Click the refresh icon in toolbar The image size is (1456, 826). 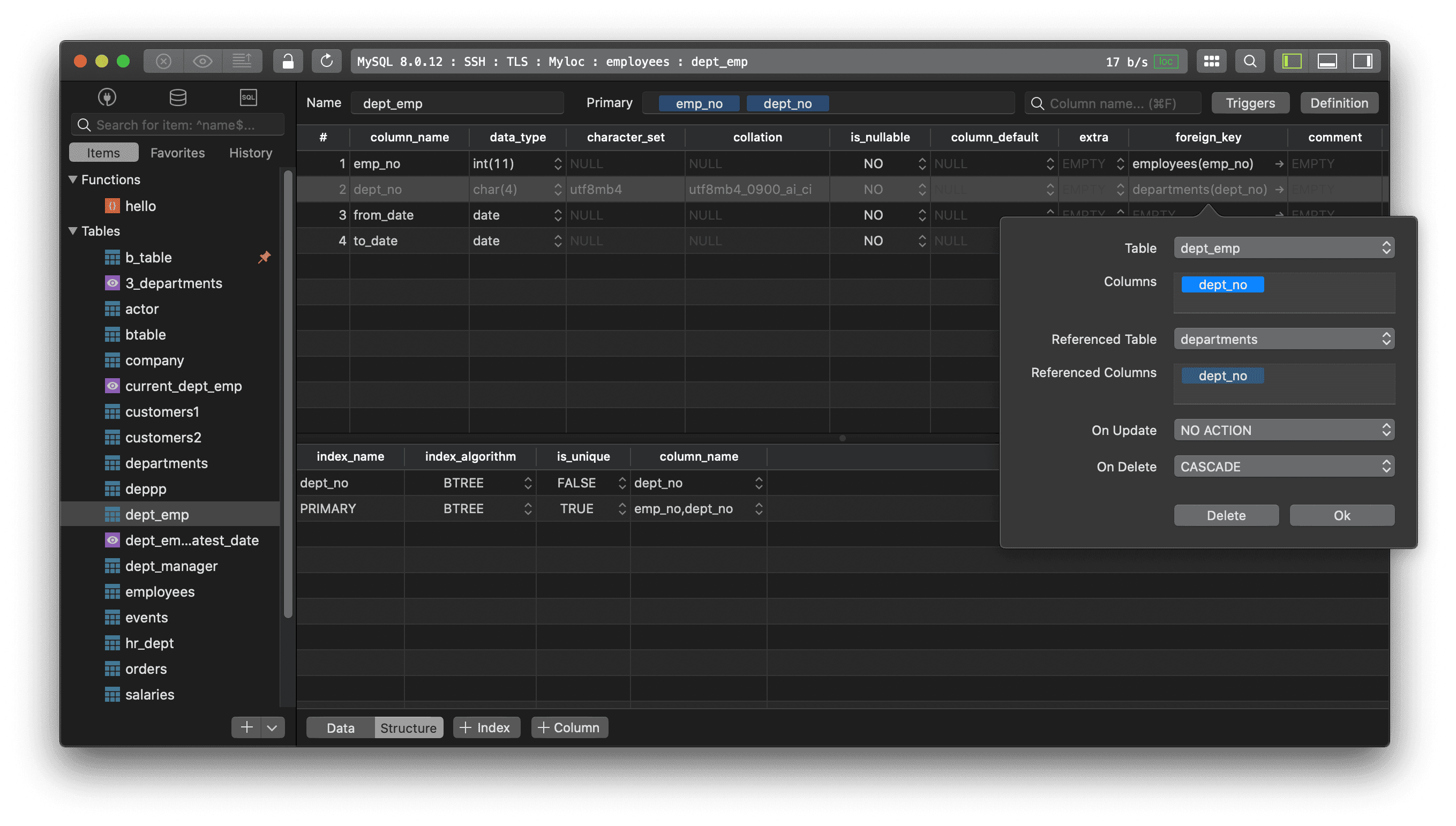(x=327, y=61)
